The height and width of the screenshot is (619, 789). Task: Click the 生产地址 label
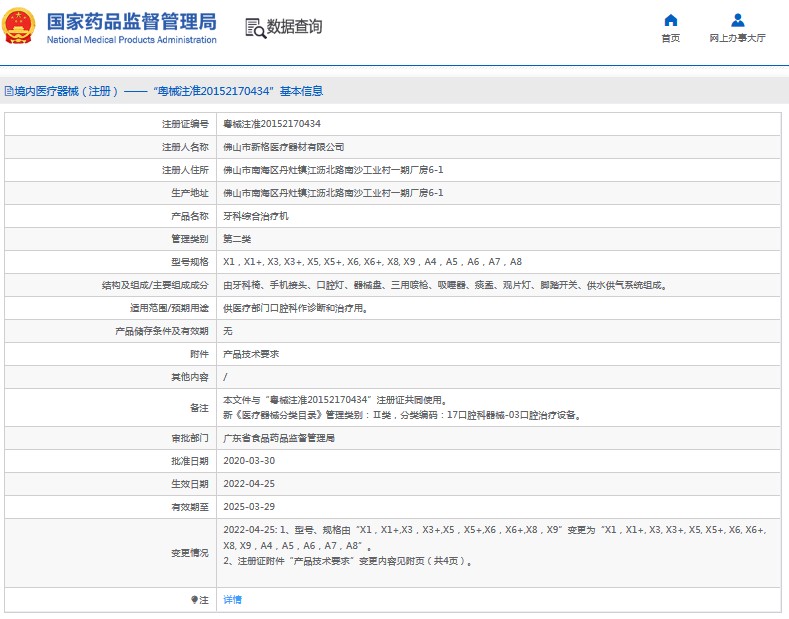click(x=190, y=193)
